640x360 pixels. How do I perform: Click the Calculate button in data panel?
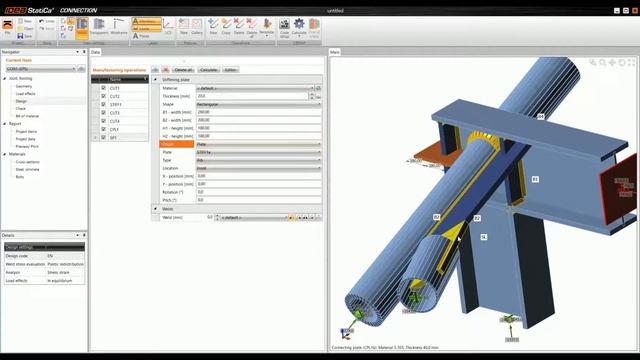click(x=209, y=70)
